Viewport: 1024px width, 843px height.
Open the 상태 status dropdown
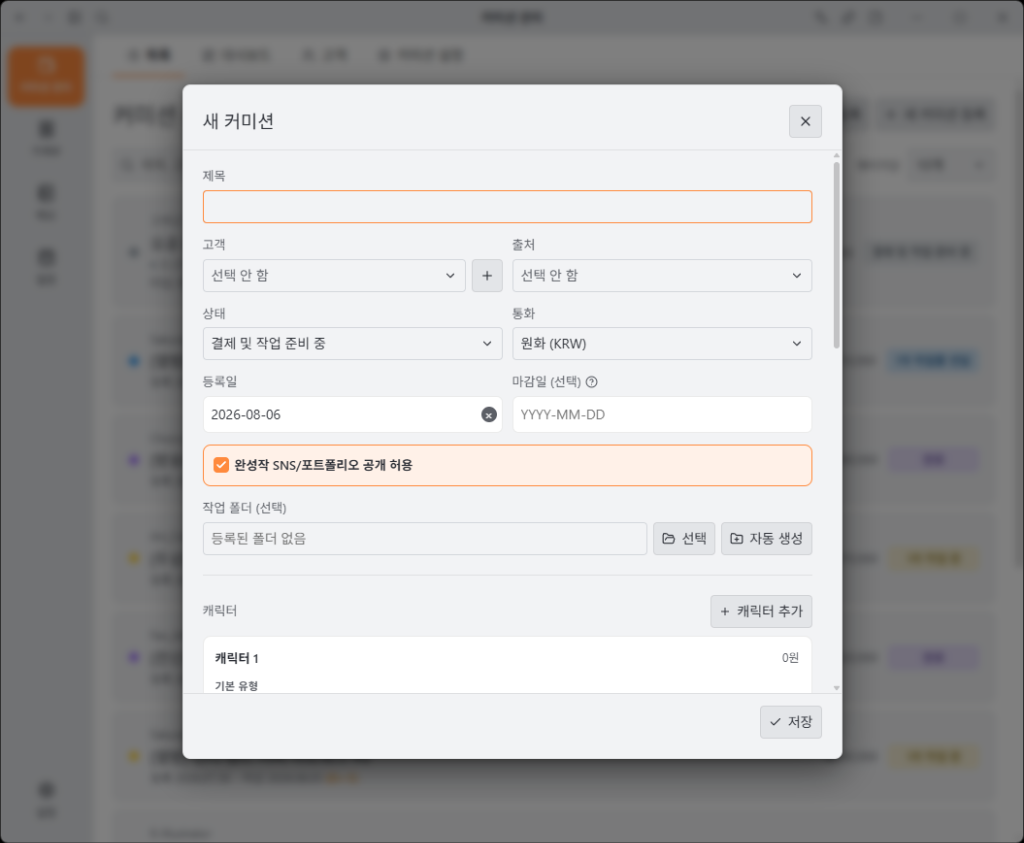[x=352, y=343]
